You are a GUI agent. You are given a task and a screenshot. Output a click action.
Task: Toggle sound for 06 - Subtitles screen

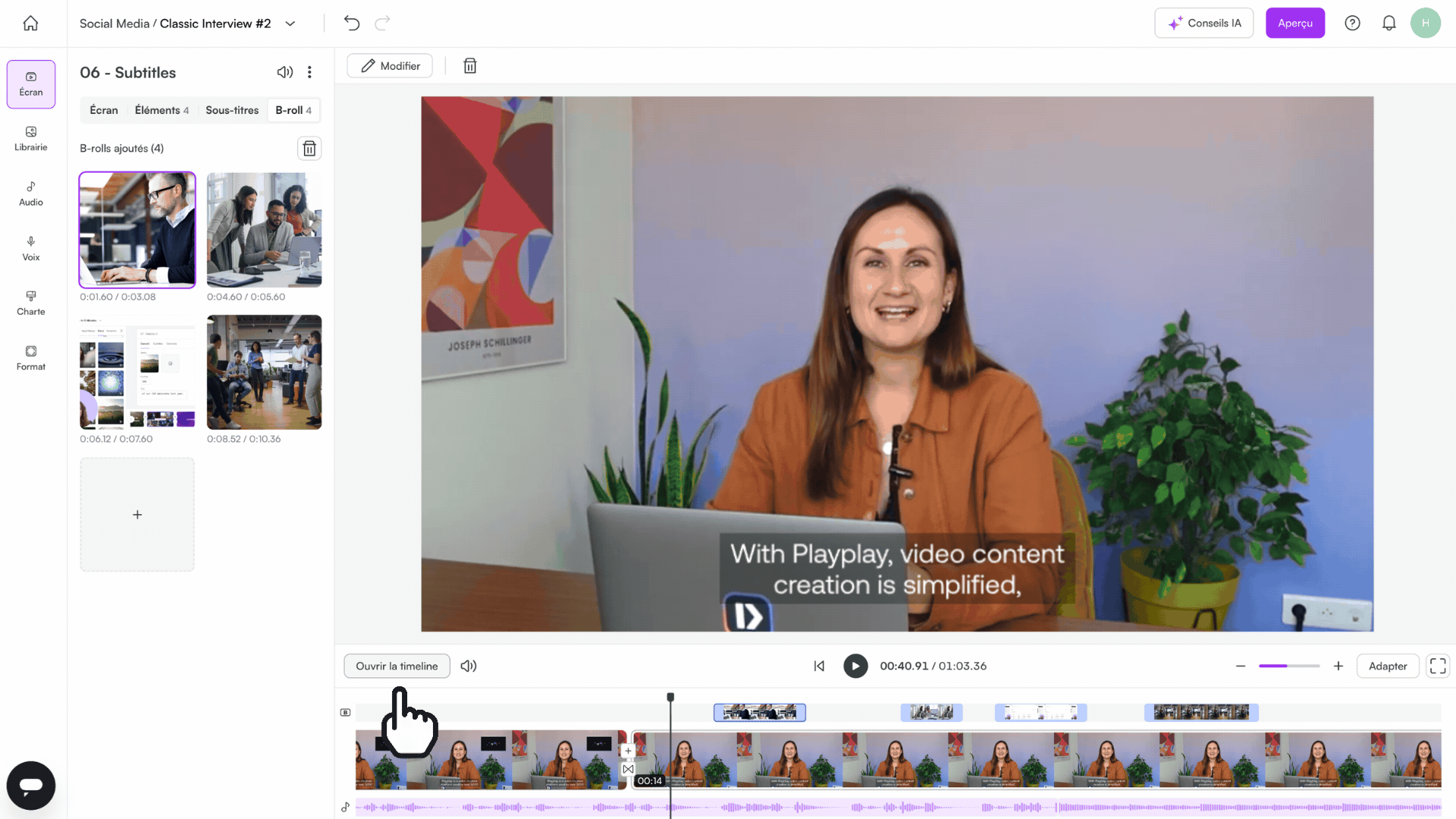pyautogui.click(x=284, y=72)
